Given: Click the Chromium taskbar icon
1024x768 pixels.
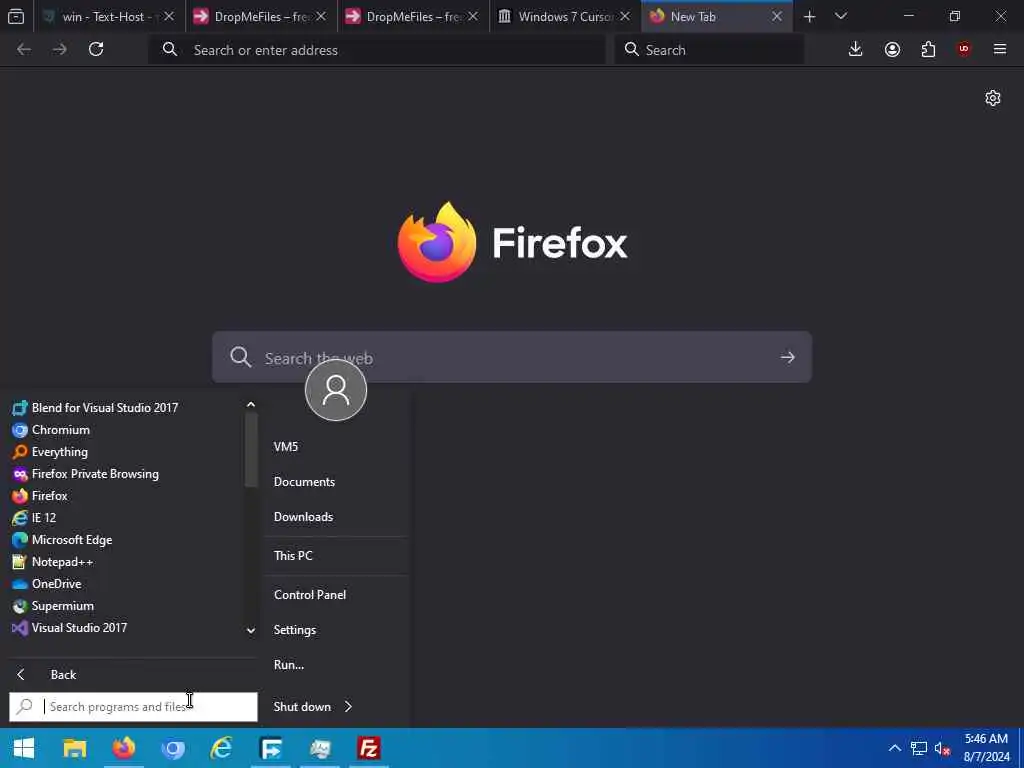Looking at the screenshot, I should coord(172,748).
